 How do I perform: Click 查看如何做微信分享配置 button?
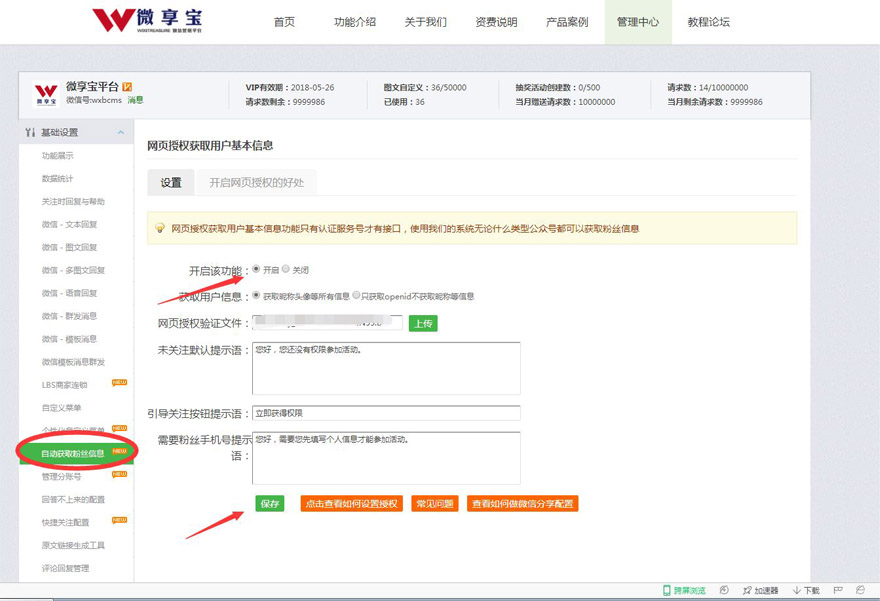[x=522, y=503]
